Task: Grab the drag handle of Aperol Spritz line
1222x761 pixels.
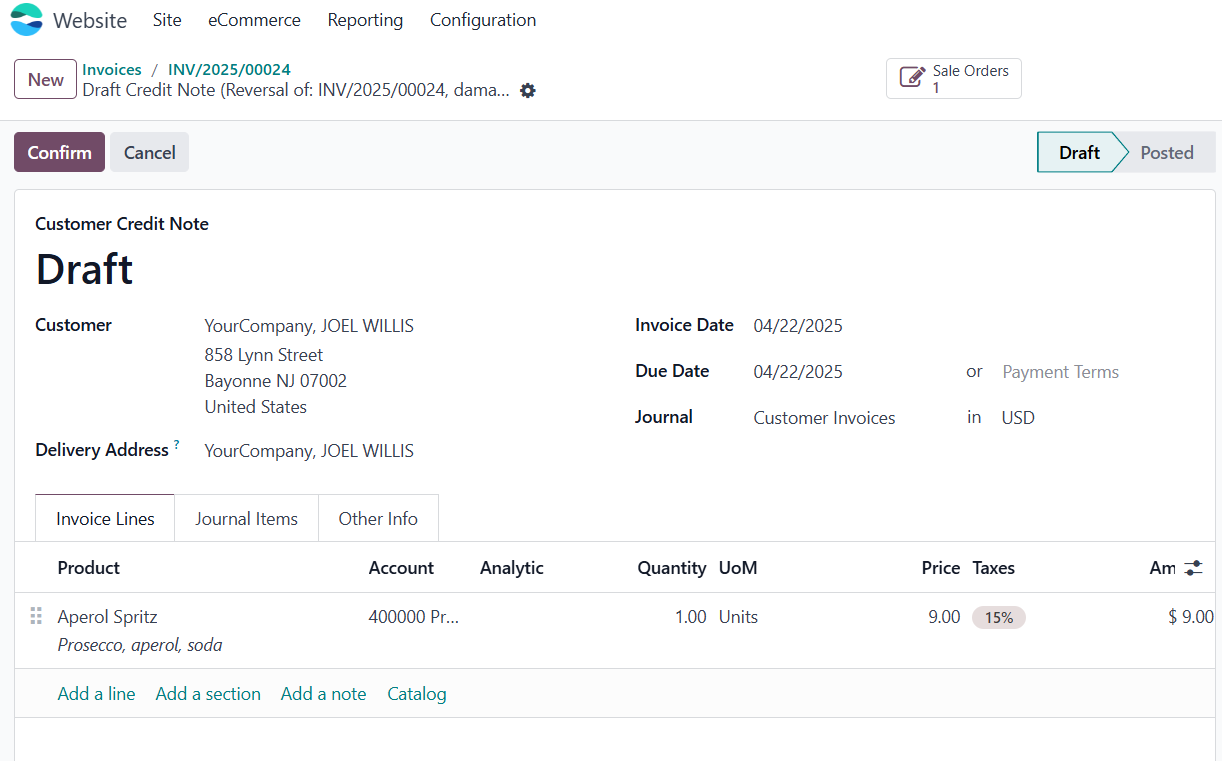Action: (36, 617)
